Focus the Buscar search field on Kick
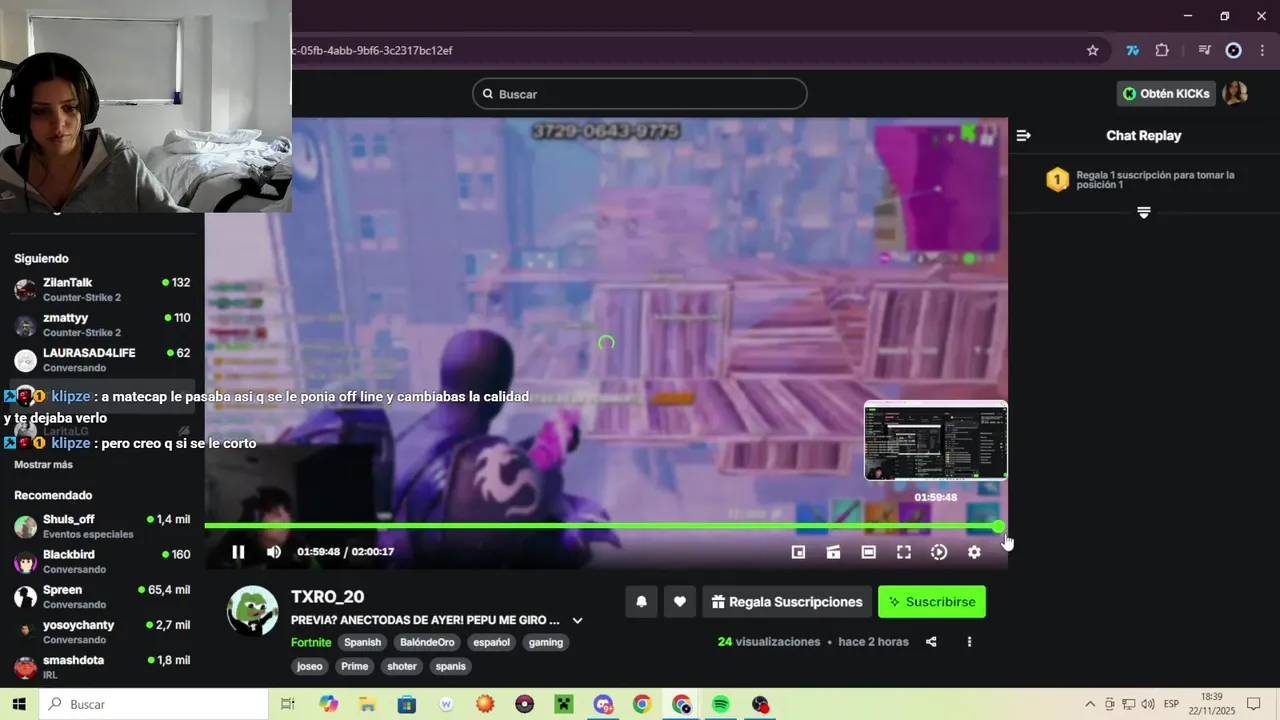The image size is (1280, 720). (640, 94)
